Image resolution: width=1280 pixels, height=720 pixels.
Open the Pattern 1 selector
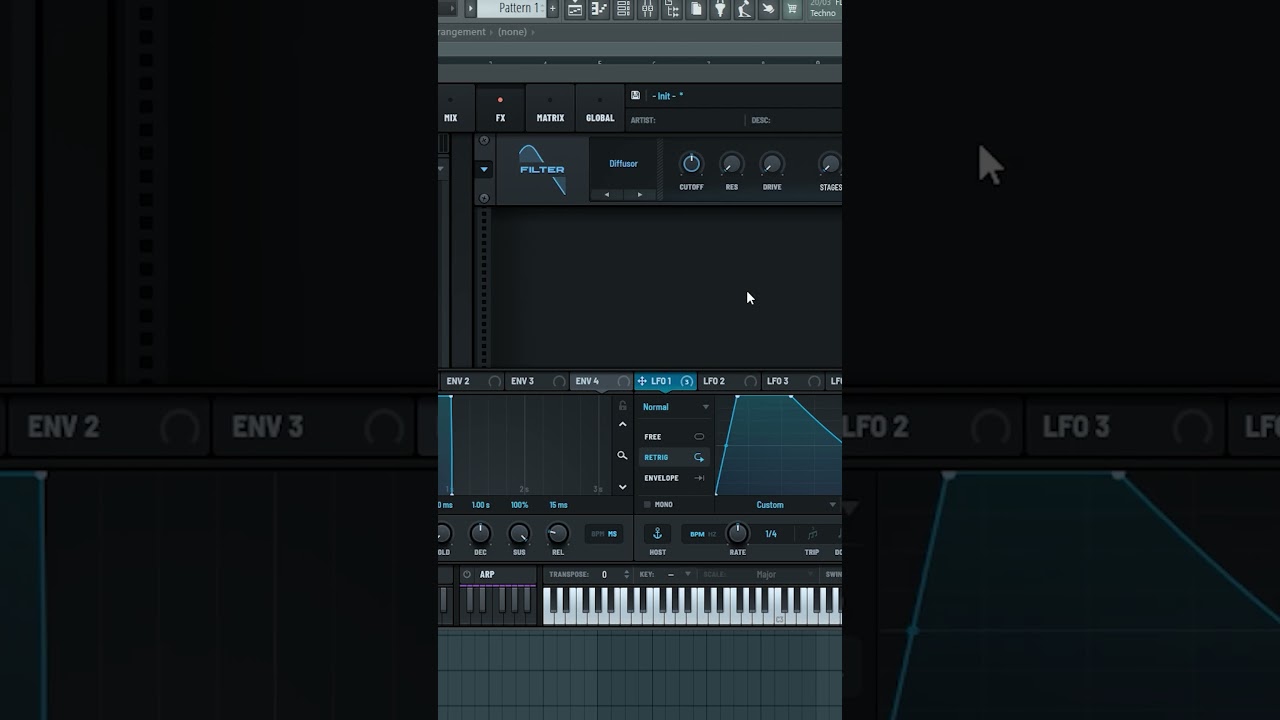(511, 9)
